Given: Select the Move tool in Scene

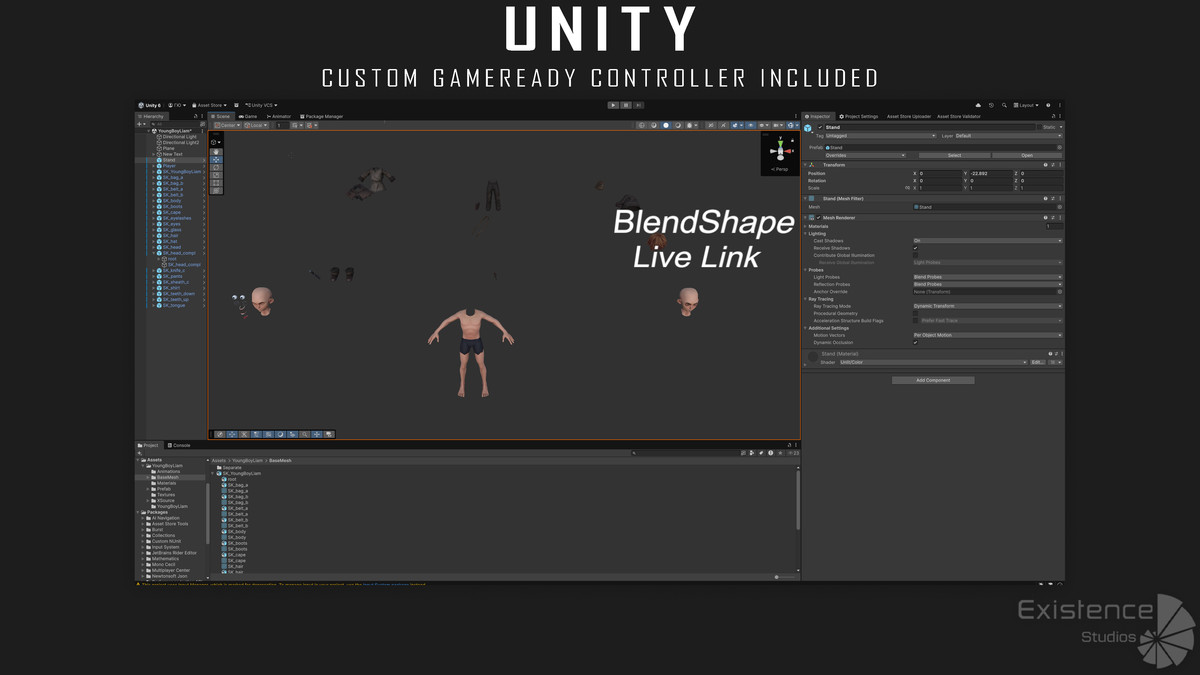Looking at the screenshot, I should point(216,160).
